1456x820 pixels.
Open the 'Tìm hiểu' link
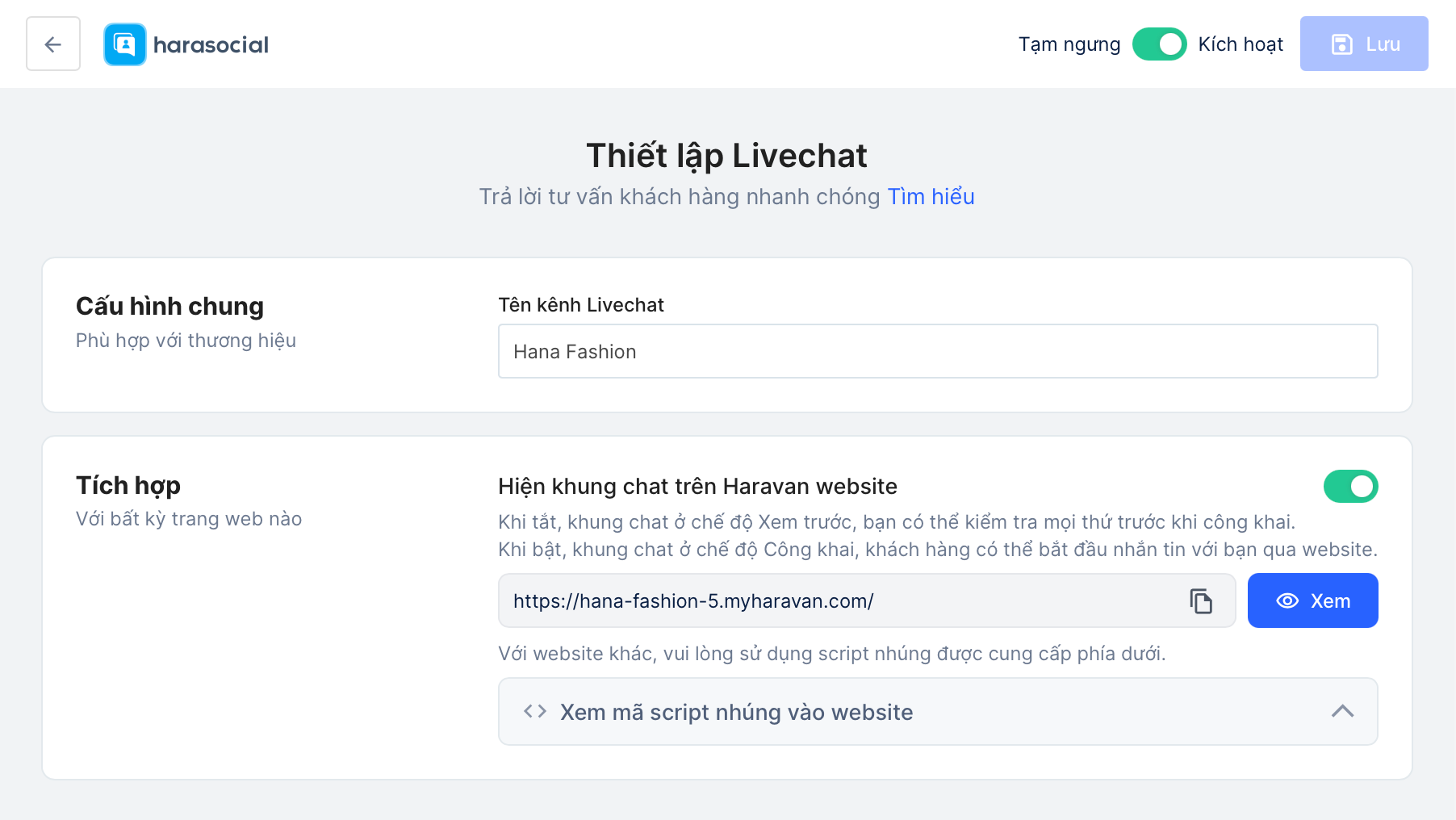tap(931, 197)
